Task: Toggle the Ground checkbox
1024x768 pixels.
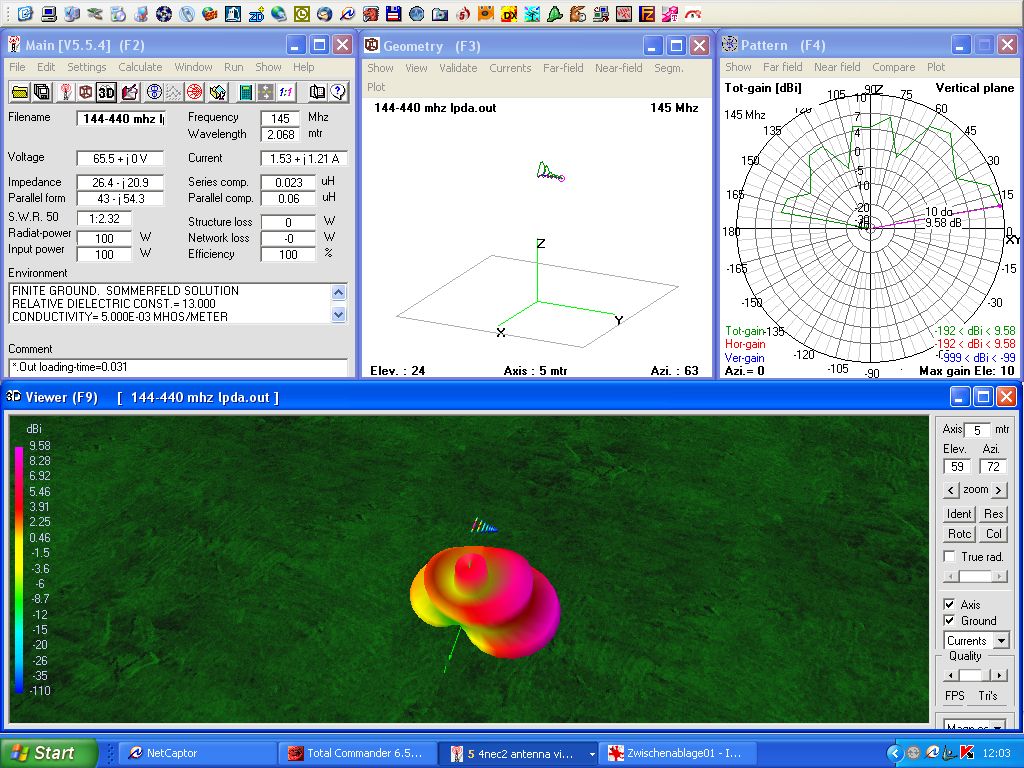Action: (949, 620)
